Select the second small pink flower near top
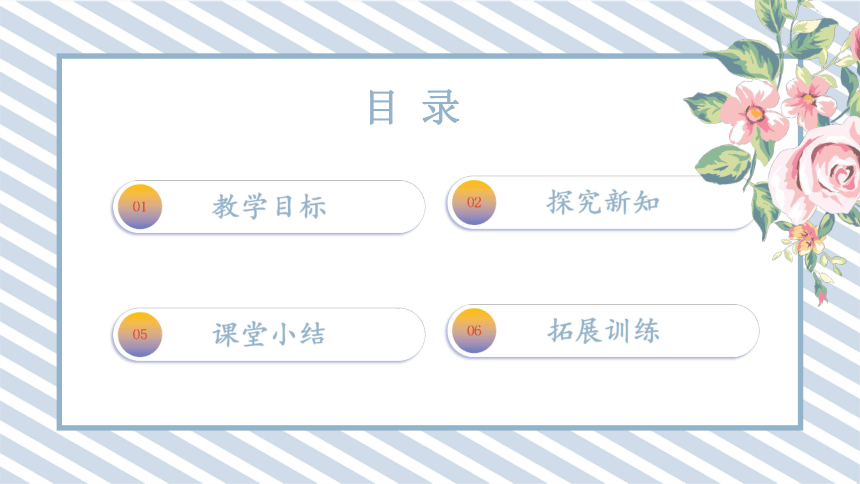This screenshot has width=860, height=484. pyautogui.click(x=808, y=100)
